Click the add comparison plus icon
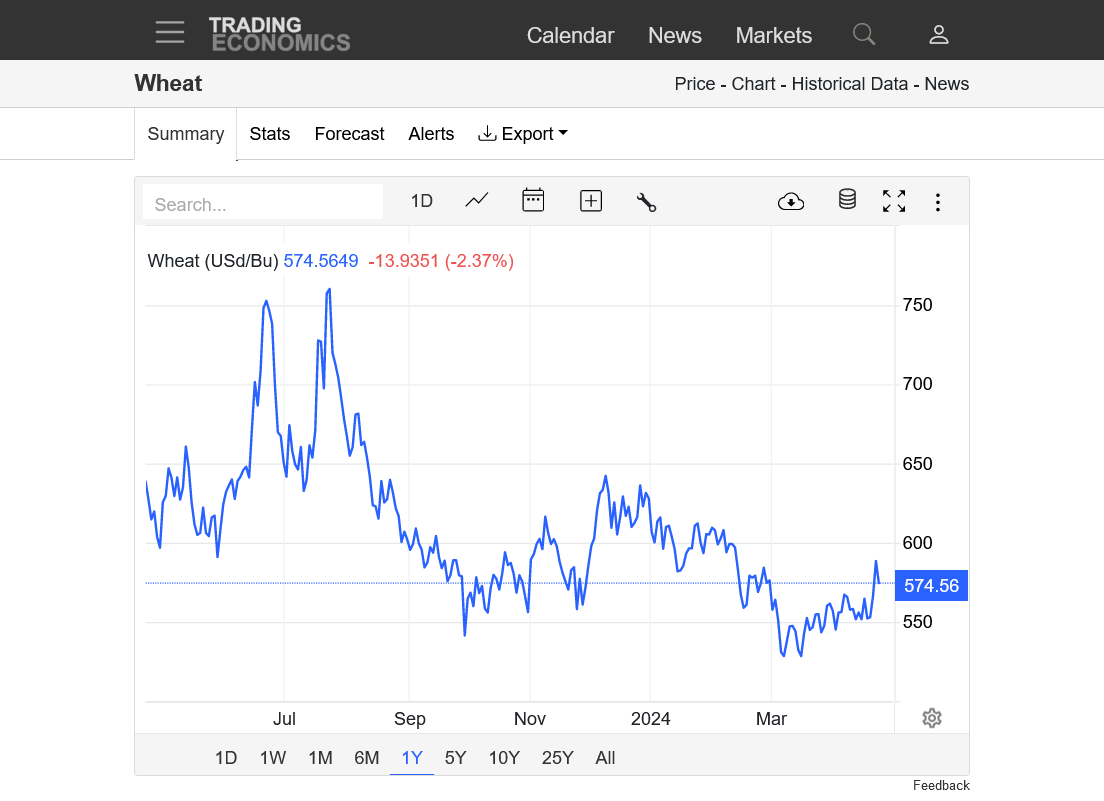This screenshot has height=801, width=1104. point(591,201)
